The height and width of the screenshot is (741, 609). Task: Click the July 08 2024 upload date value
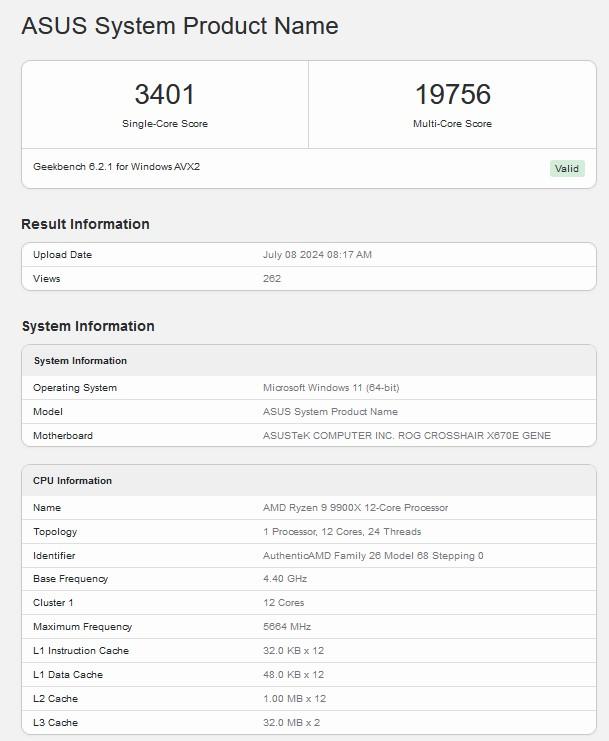point(317,255)
